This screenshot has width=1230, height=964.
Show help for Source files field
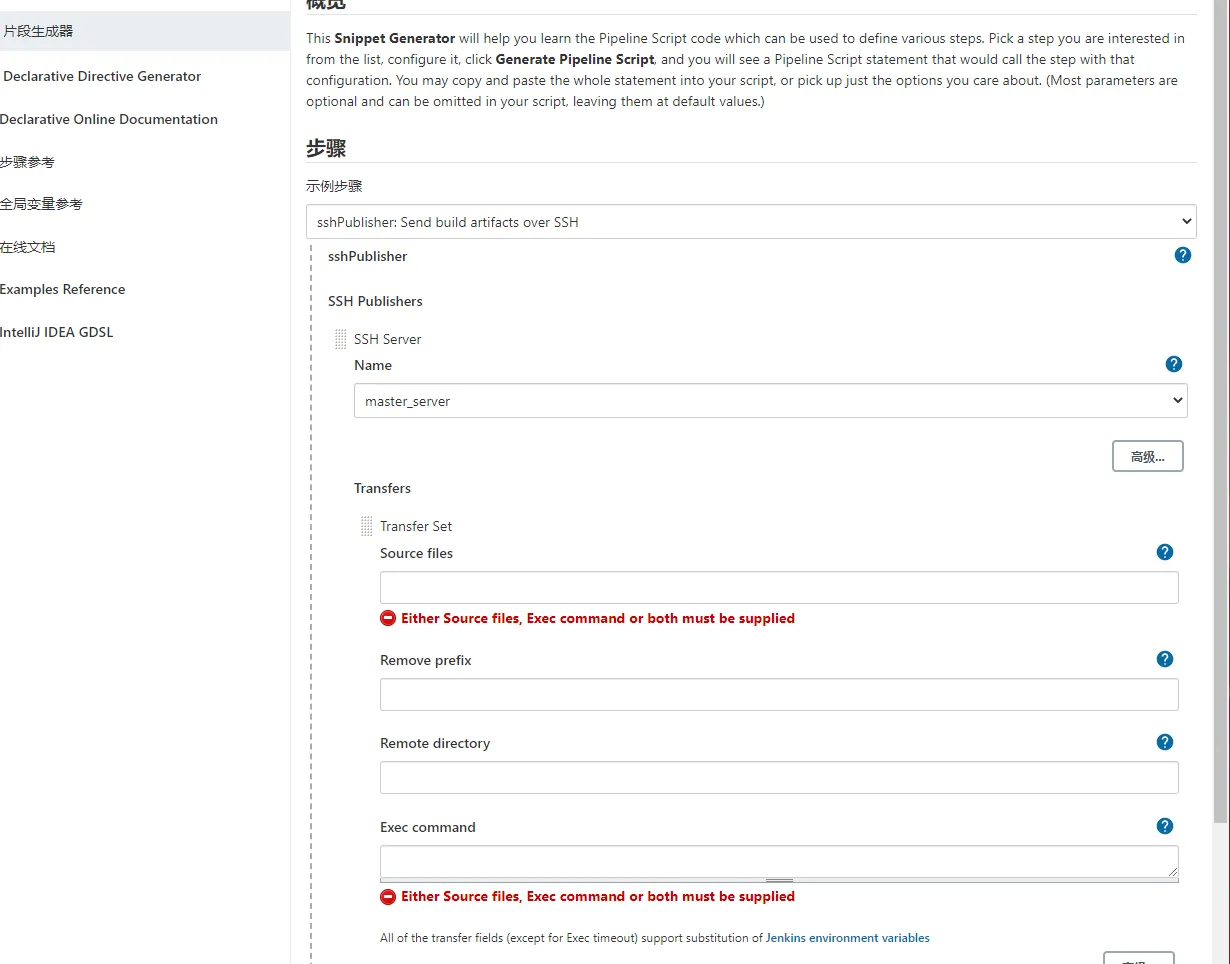tap(1165, 552)
